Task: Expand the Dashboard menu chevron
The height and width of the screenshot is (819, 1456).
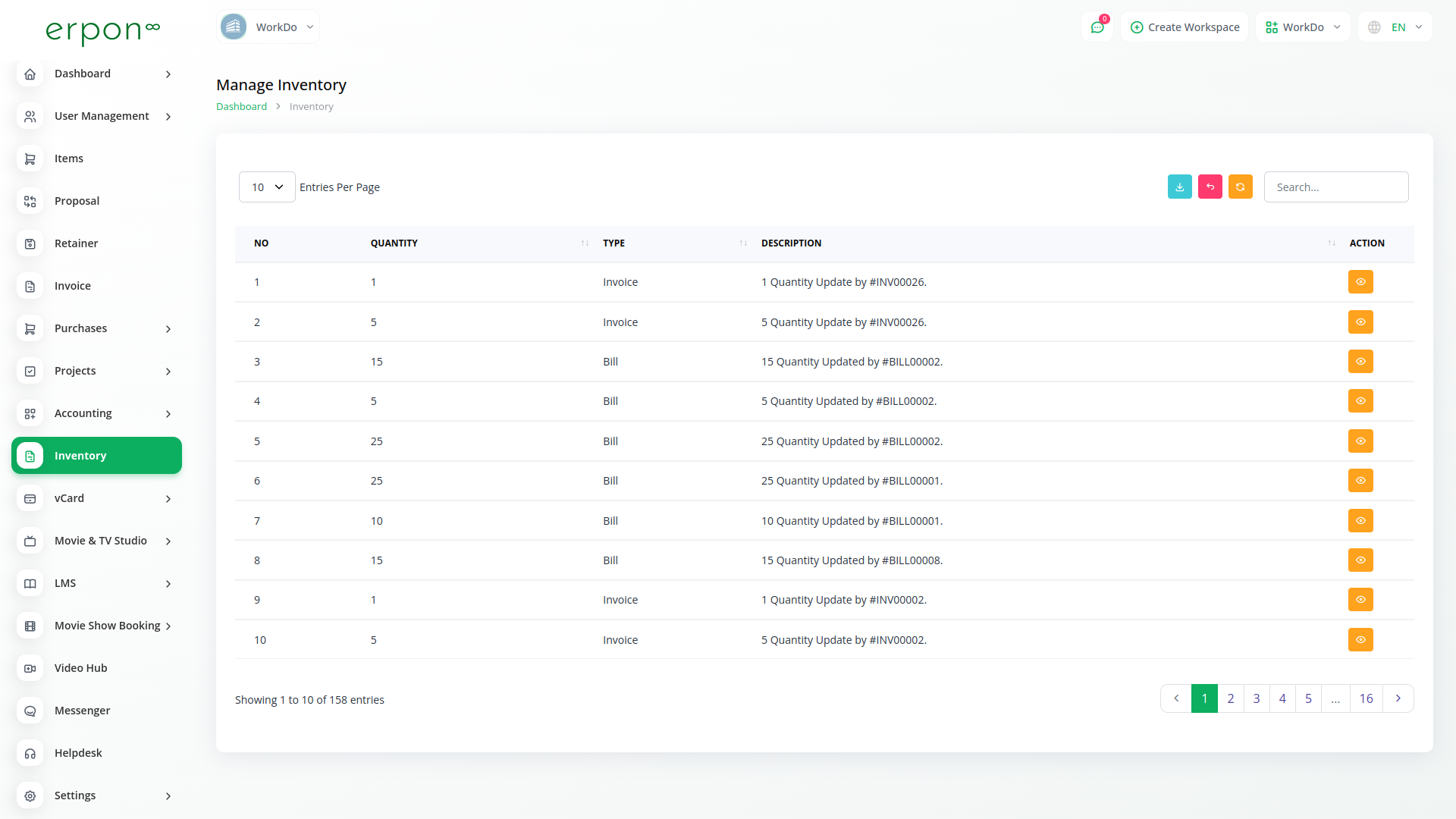Action: pyautogui.click(x=168, y=74)
